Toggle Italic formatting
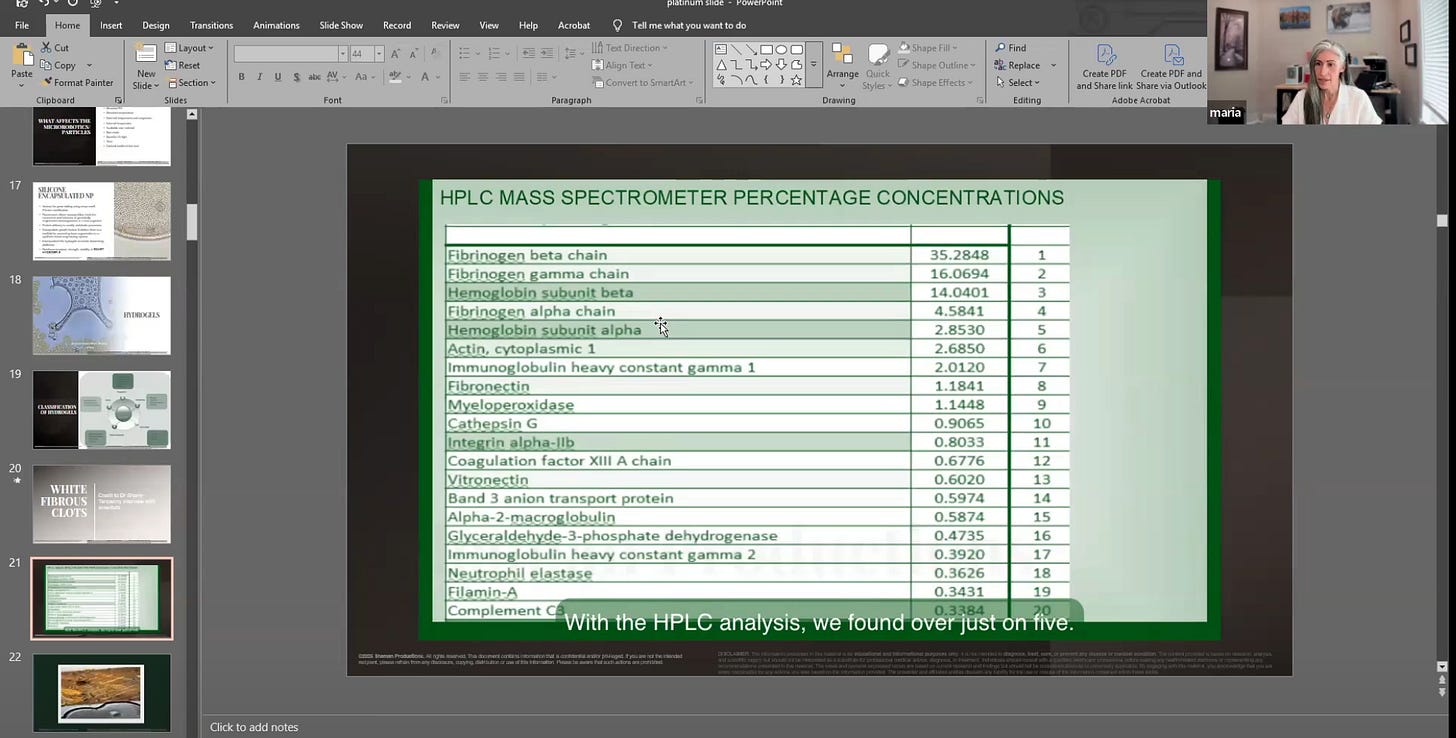Viewport: 1456px width, 738px height. [259, 77]
